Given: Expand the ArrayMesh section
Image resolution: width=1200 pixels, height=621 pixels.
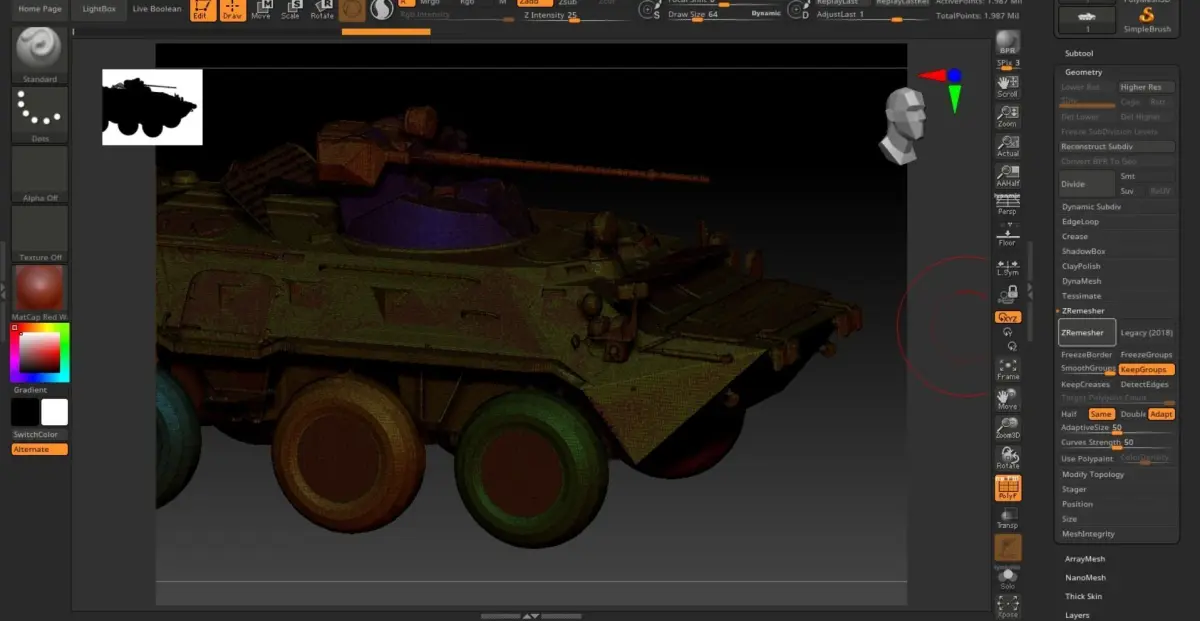Looking at the screenshot, I should (1085, 559).
